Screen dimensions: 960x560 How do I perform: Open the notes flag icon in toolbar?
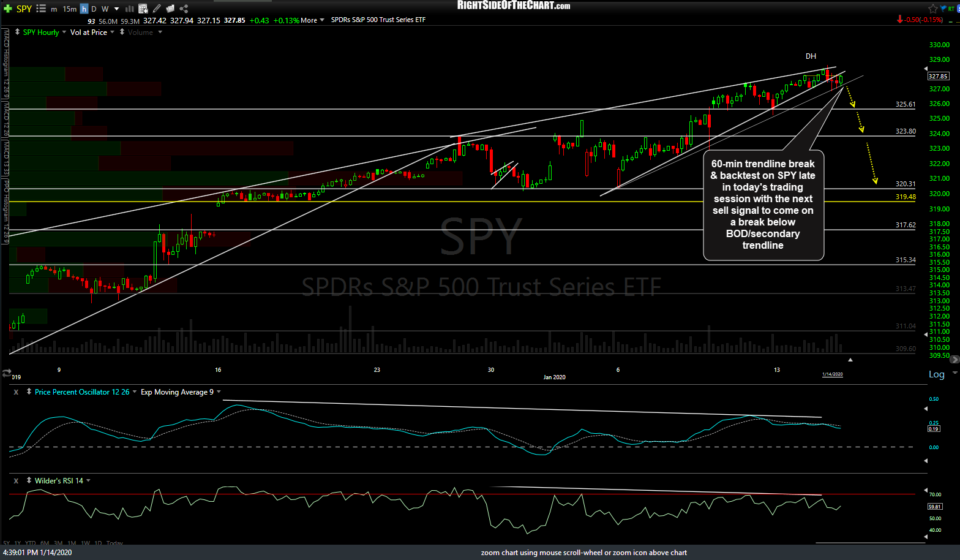tap(170, 9)
